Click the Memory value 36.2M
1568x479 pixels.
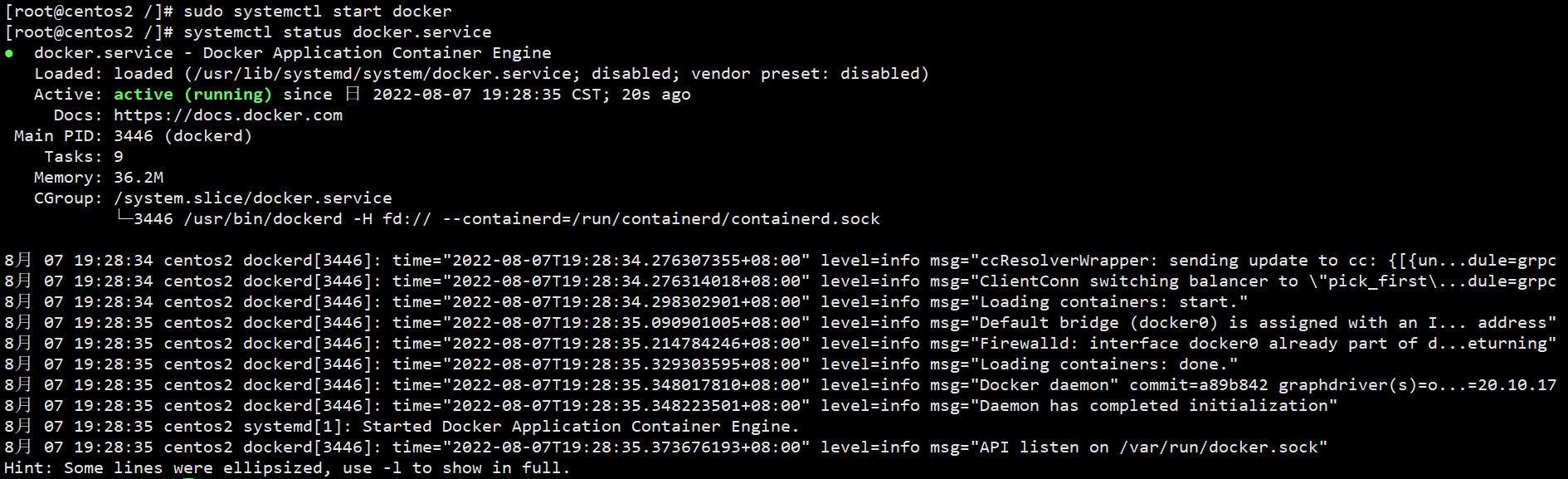[139, 178]
